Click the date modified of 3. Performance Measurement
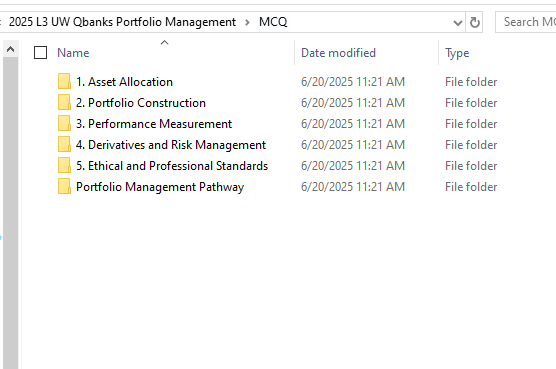This screenshot has height=369, width=556. click(353, 124)
